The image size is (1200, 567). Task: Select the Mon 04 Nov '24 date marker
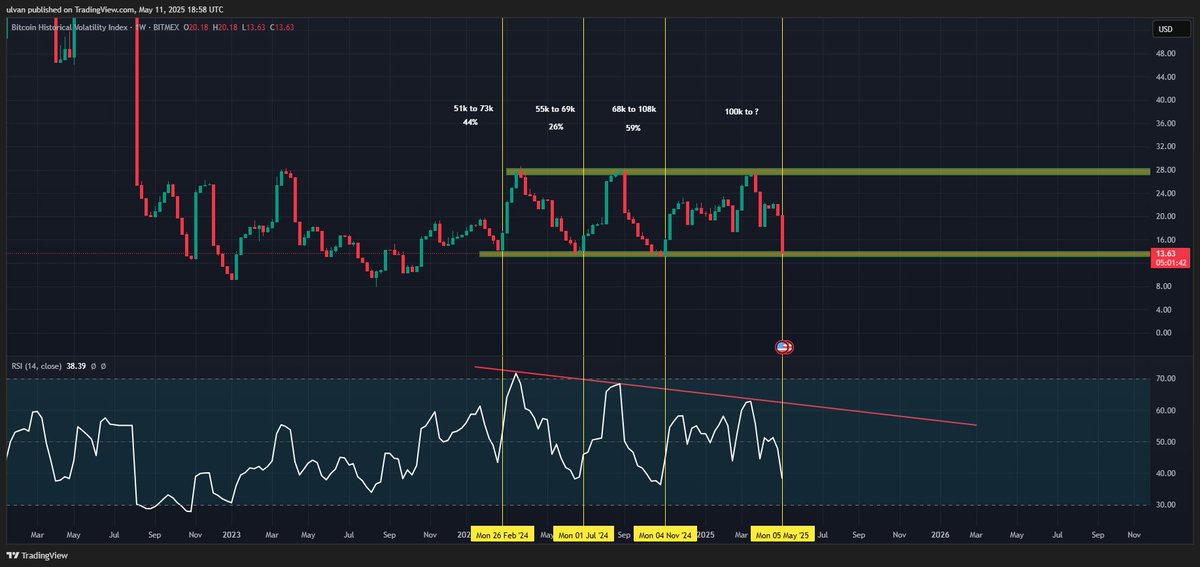(664, 535)
